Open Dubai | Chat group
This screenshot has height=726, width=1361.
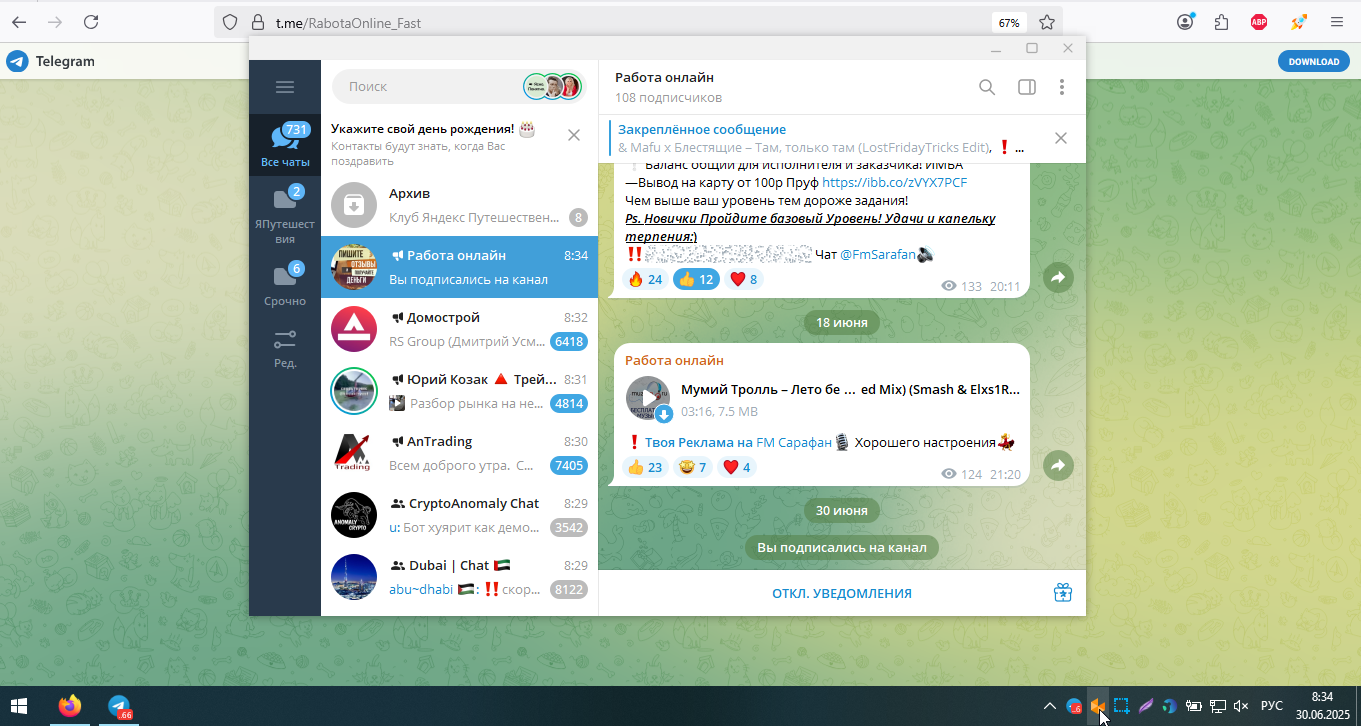(459, 577)
